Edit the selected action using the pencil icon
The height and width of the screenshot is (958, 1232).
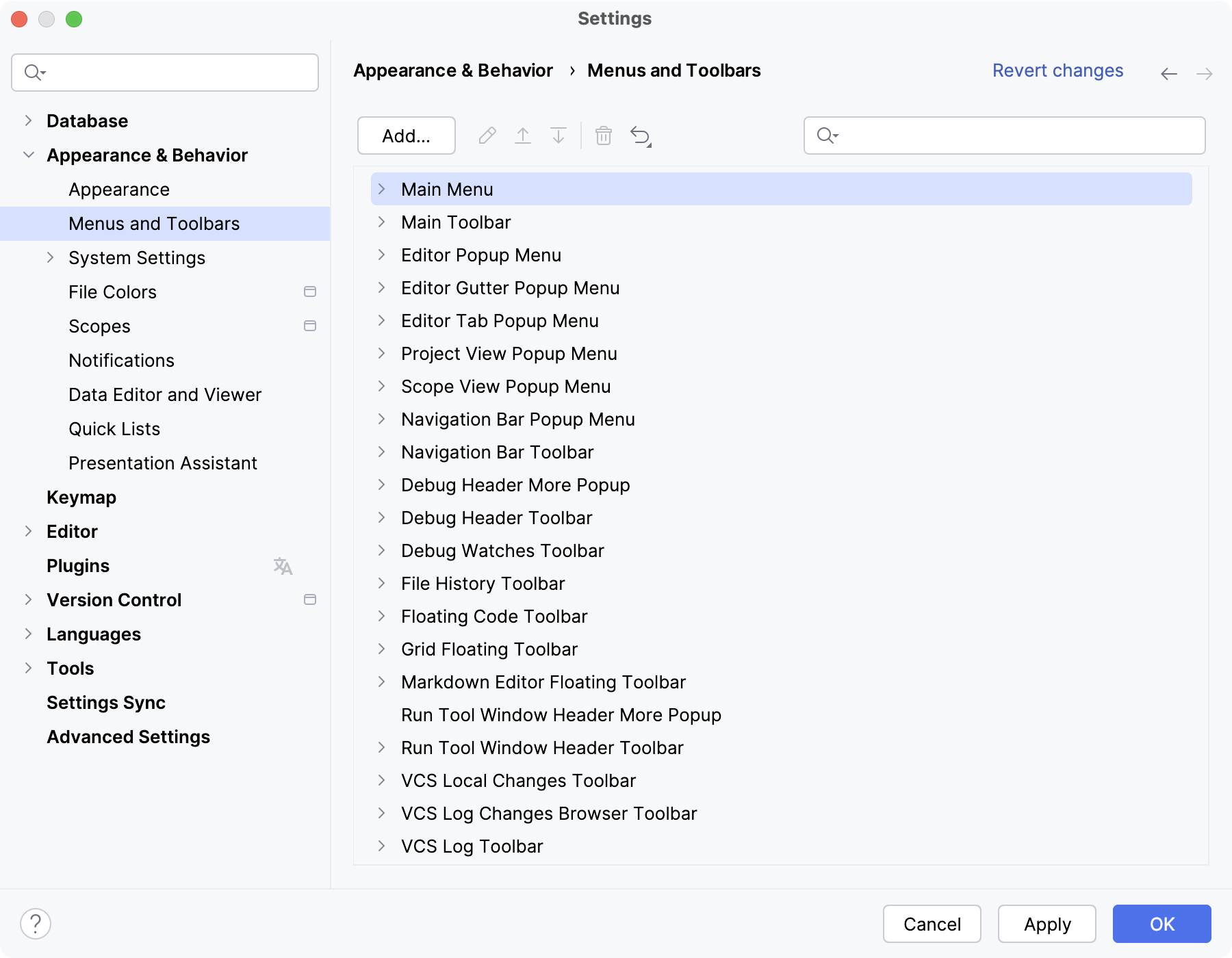[x=487, y=135]
